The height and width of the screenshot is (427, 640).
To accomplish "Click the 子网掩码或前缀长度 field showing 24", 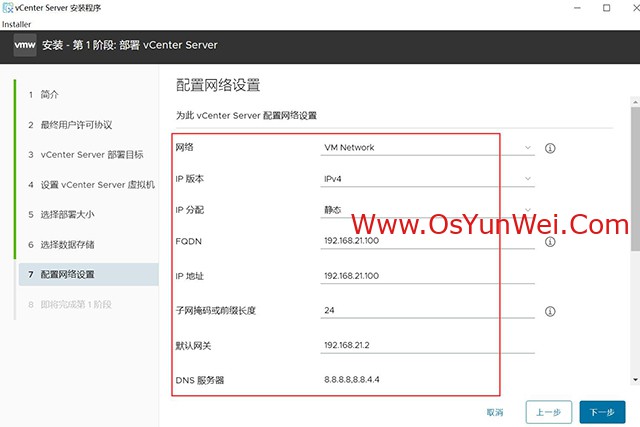I will pos(427,310).
